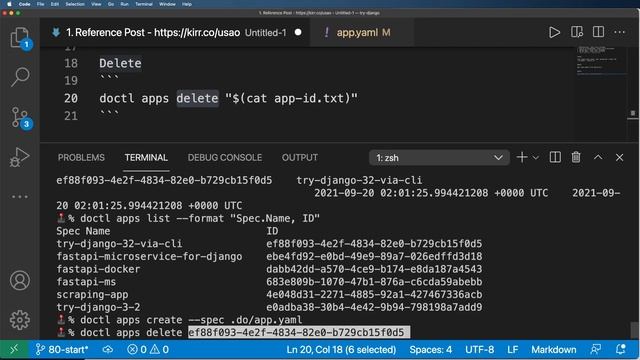Viewport: 640px width, 360px height.
Task: Click the terminal scrollbar thumb
Action: 634,330
